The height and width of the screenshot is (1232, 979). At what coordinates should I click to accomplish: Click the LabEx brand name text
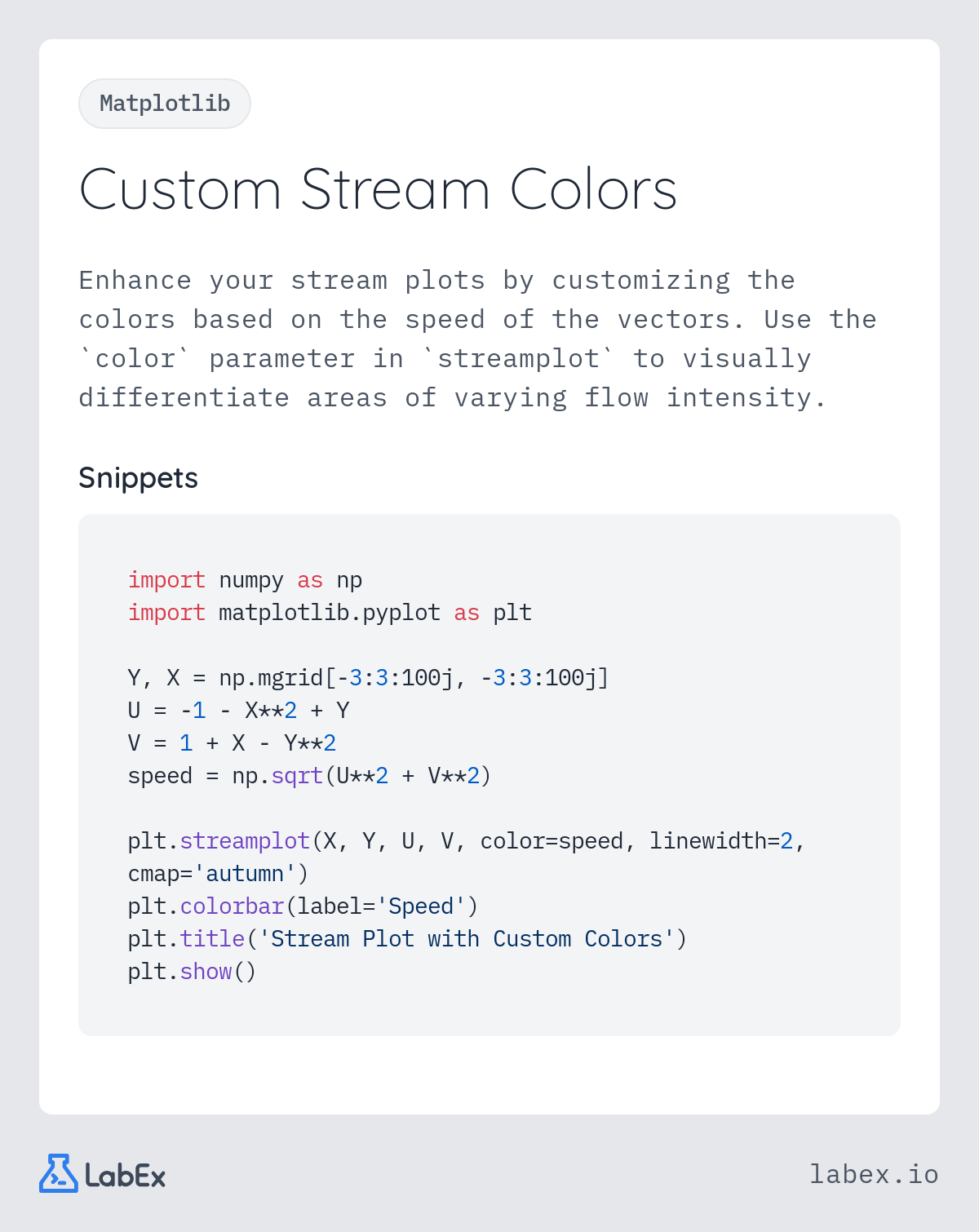tap(125, 1176)
